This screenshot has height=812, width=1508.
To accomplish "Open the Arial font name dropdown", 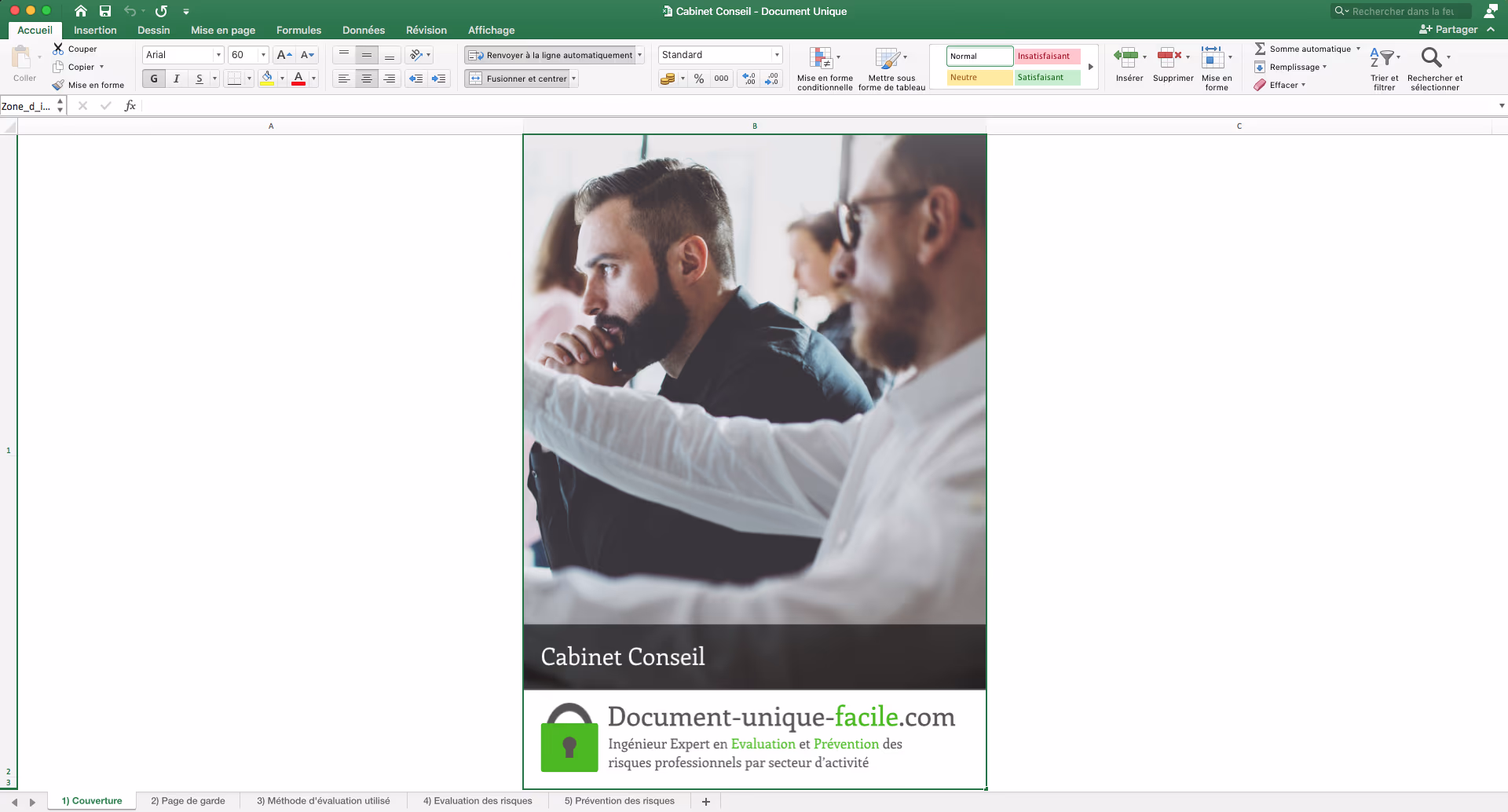I will click(218, 55).
